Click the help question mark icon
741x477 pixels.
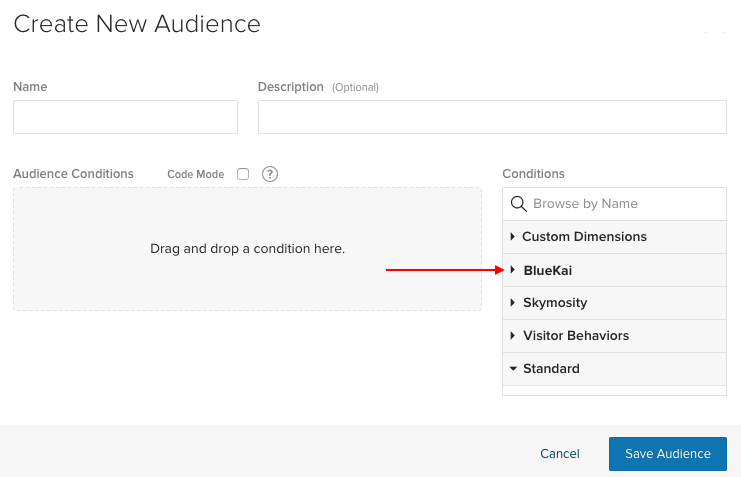click(x=270, y=174)
